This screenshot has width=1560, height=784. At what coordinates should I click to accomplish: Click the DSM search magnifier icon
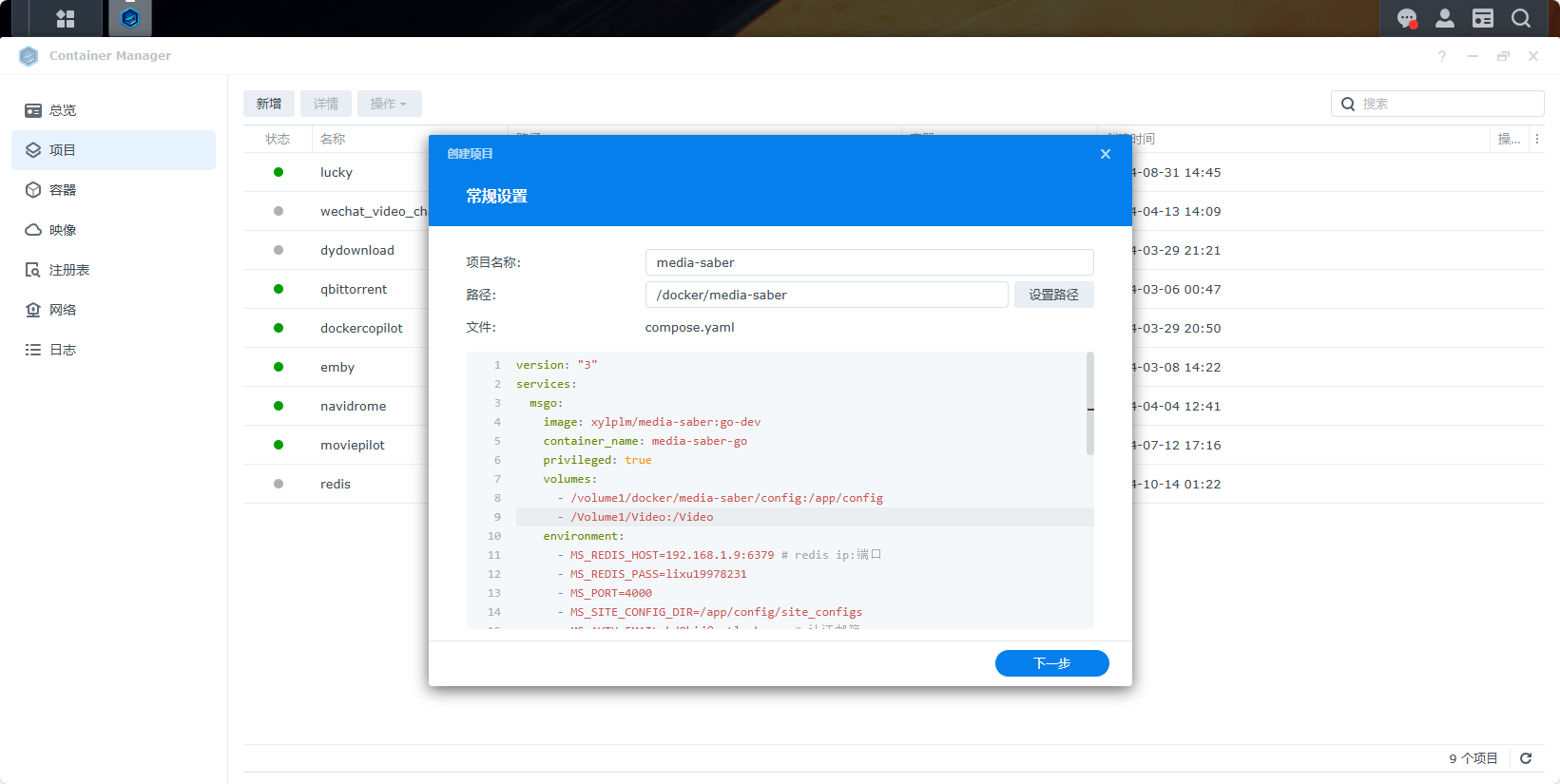point(1521,18)
